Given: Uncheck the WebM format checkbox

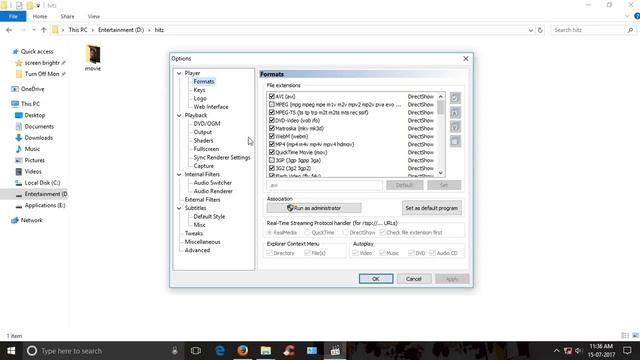Looking at the screenshot, I should click(272, 136).
